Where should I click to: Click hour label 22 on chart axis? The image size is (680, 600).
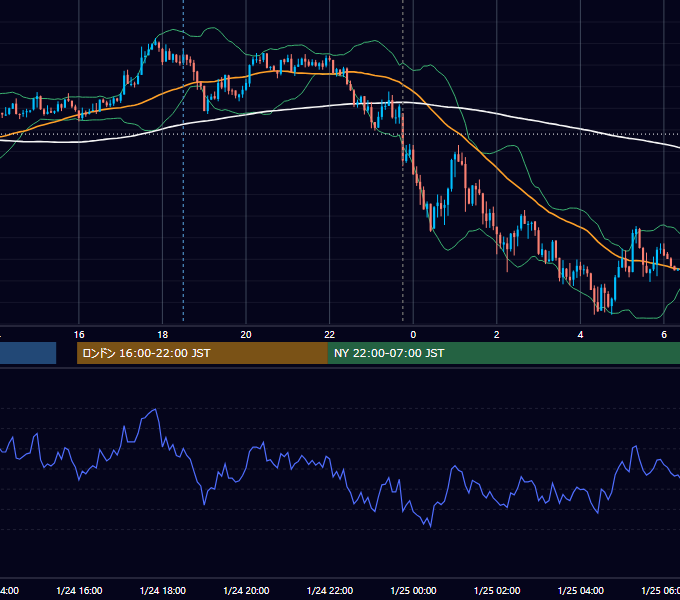click(x=330, y=335)
